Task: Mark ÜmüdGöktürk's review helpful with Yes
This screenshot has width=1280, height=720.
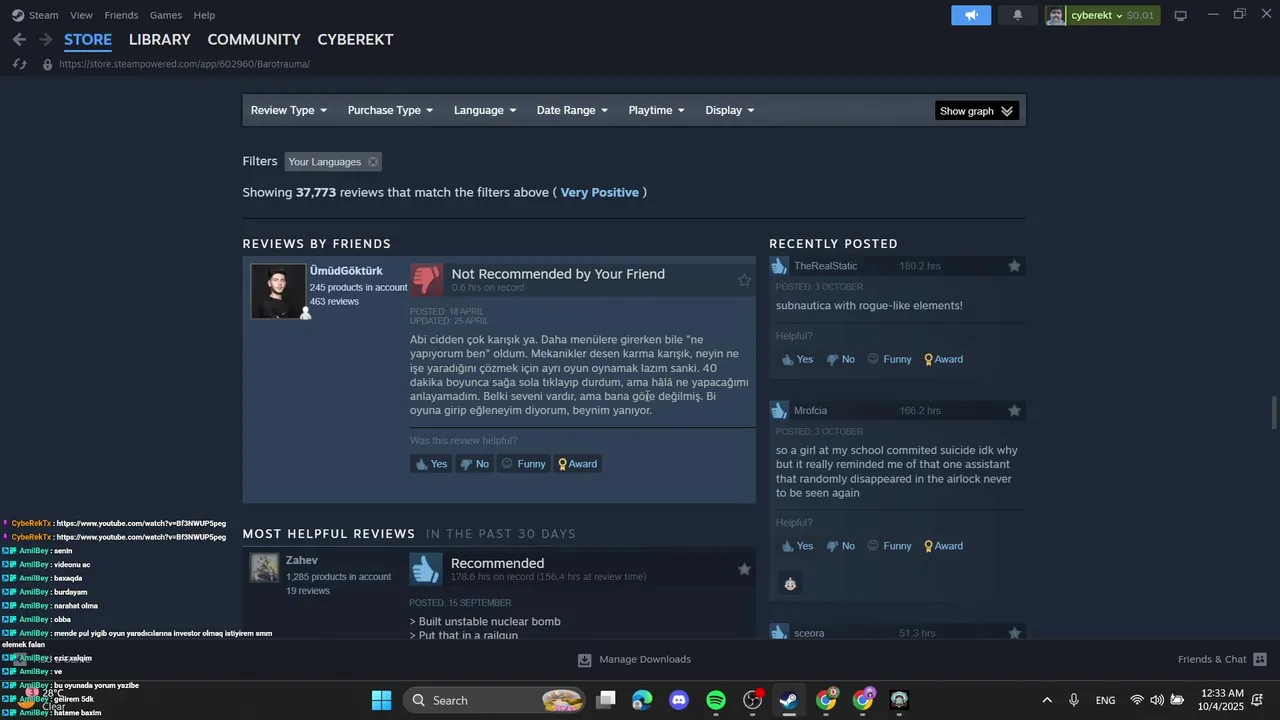Action: (x=432, y=464)
